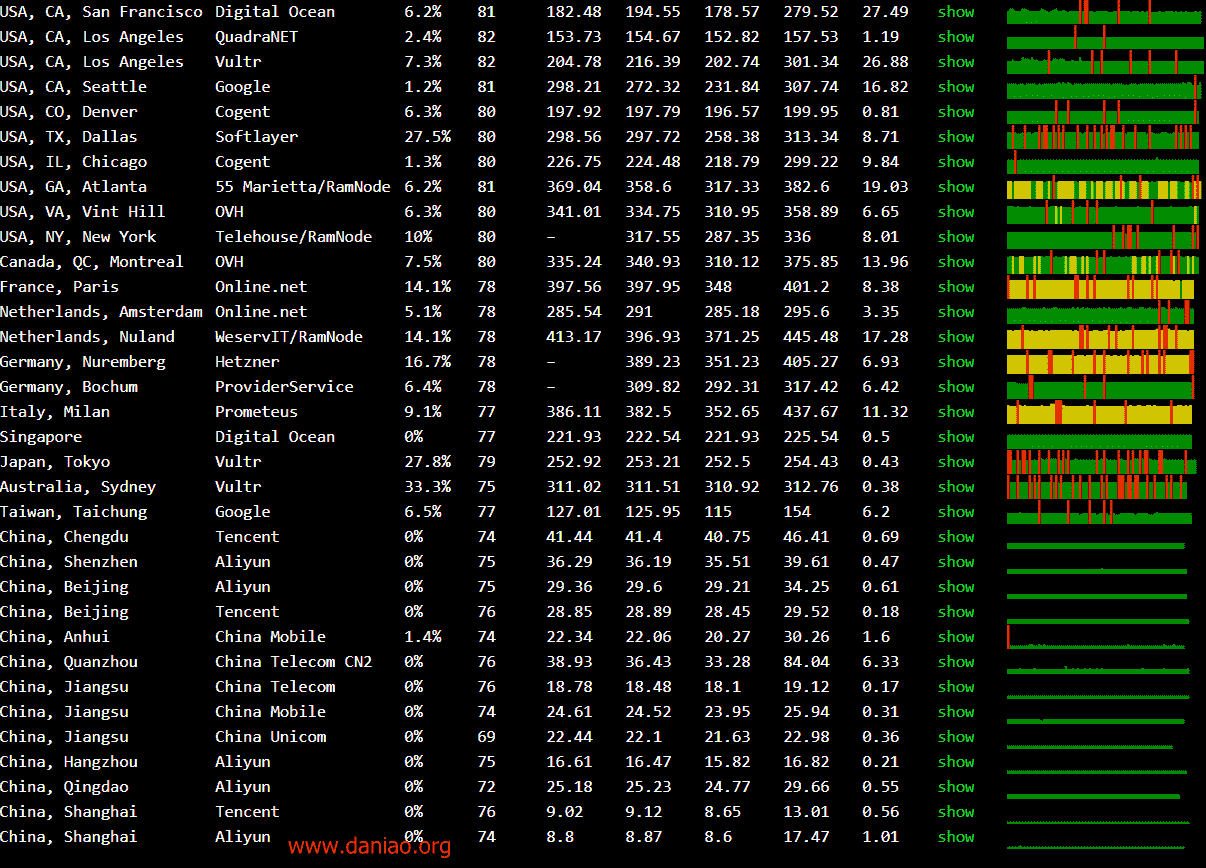Open show link for France, Paris Online.net
This screenshot has width=1206, height=868.
coord(956,287)
